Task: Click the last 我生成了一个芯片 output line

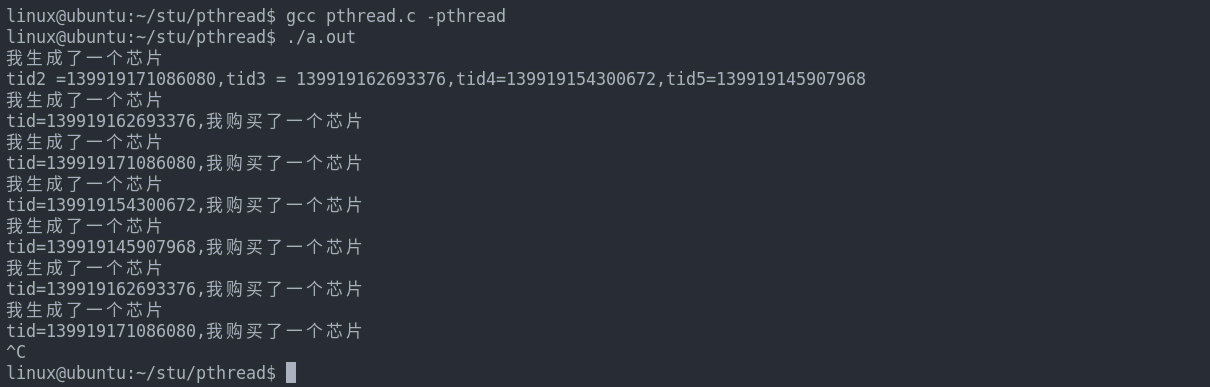Action: 84,310
